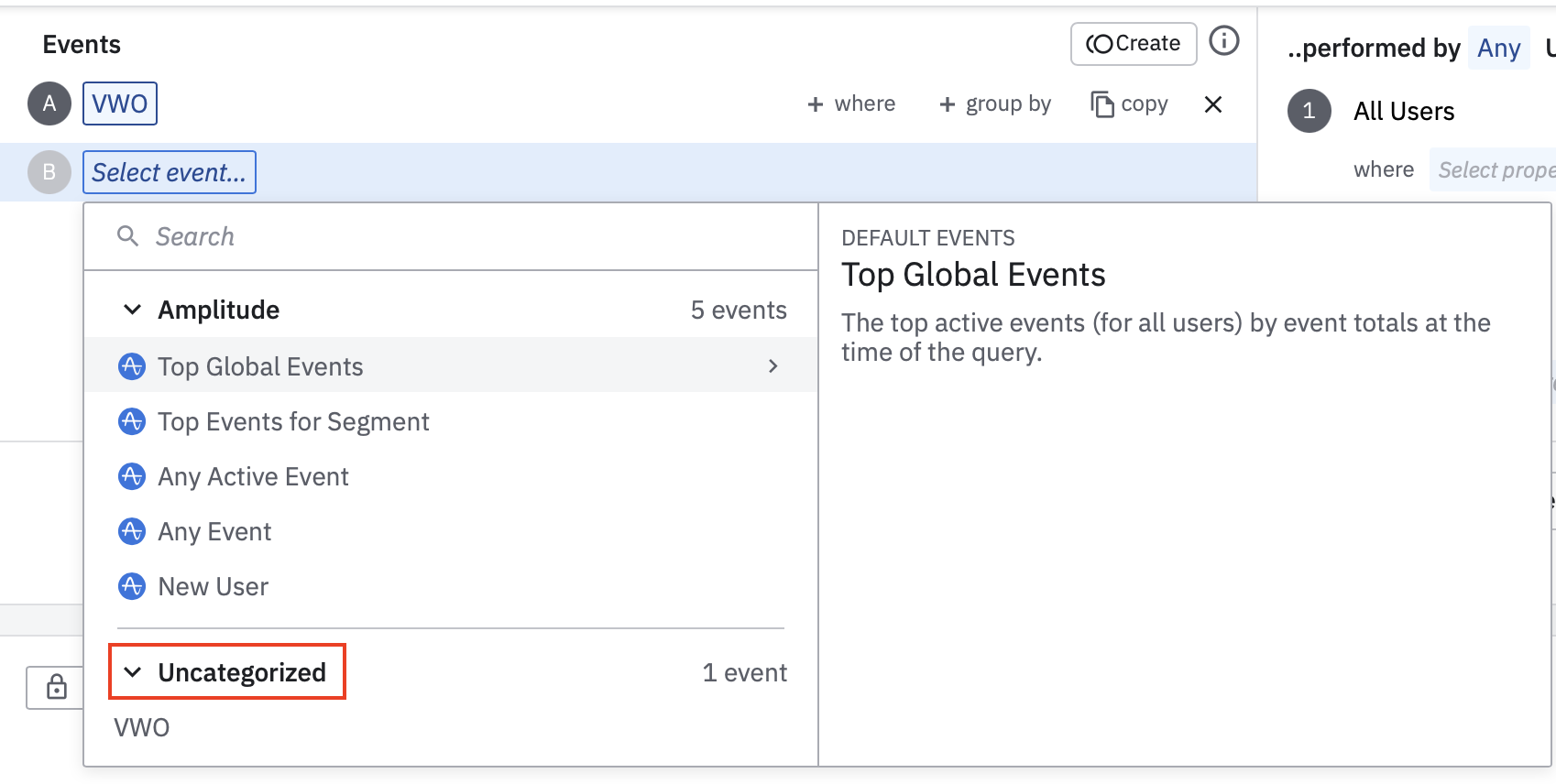The width and height of the screenshot is (1556, 784).
Task: Select Top Global Events
Action: click(451, 366)
